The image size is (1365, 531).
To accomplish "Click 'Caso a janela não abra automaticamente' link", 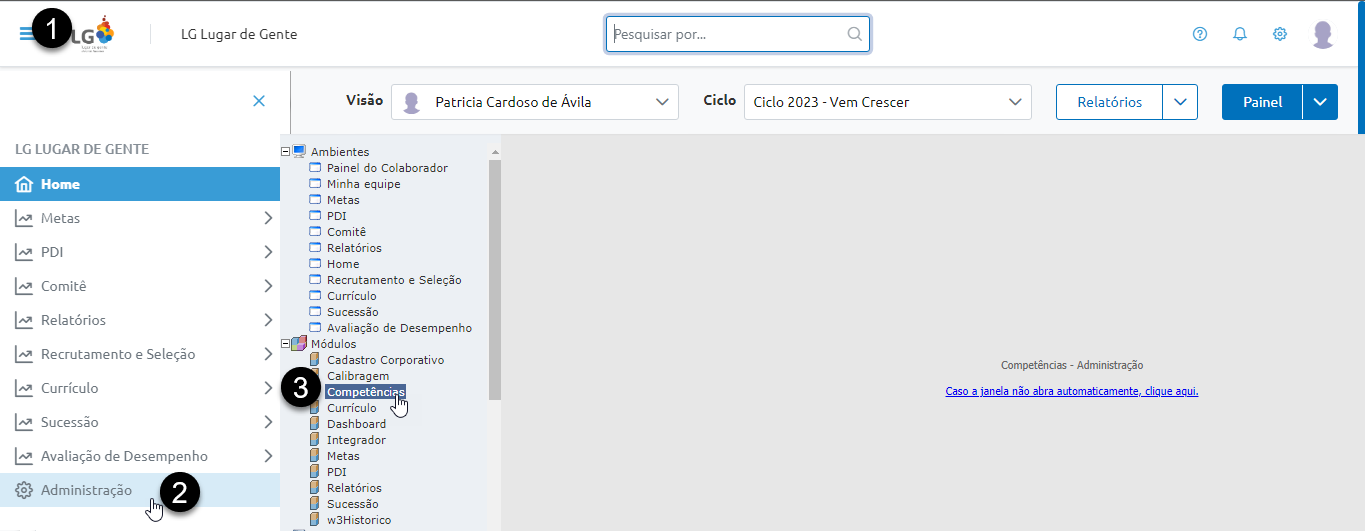I will point(1072,391).
